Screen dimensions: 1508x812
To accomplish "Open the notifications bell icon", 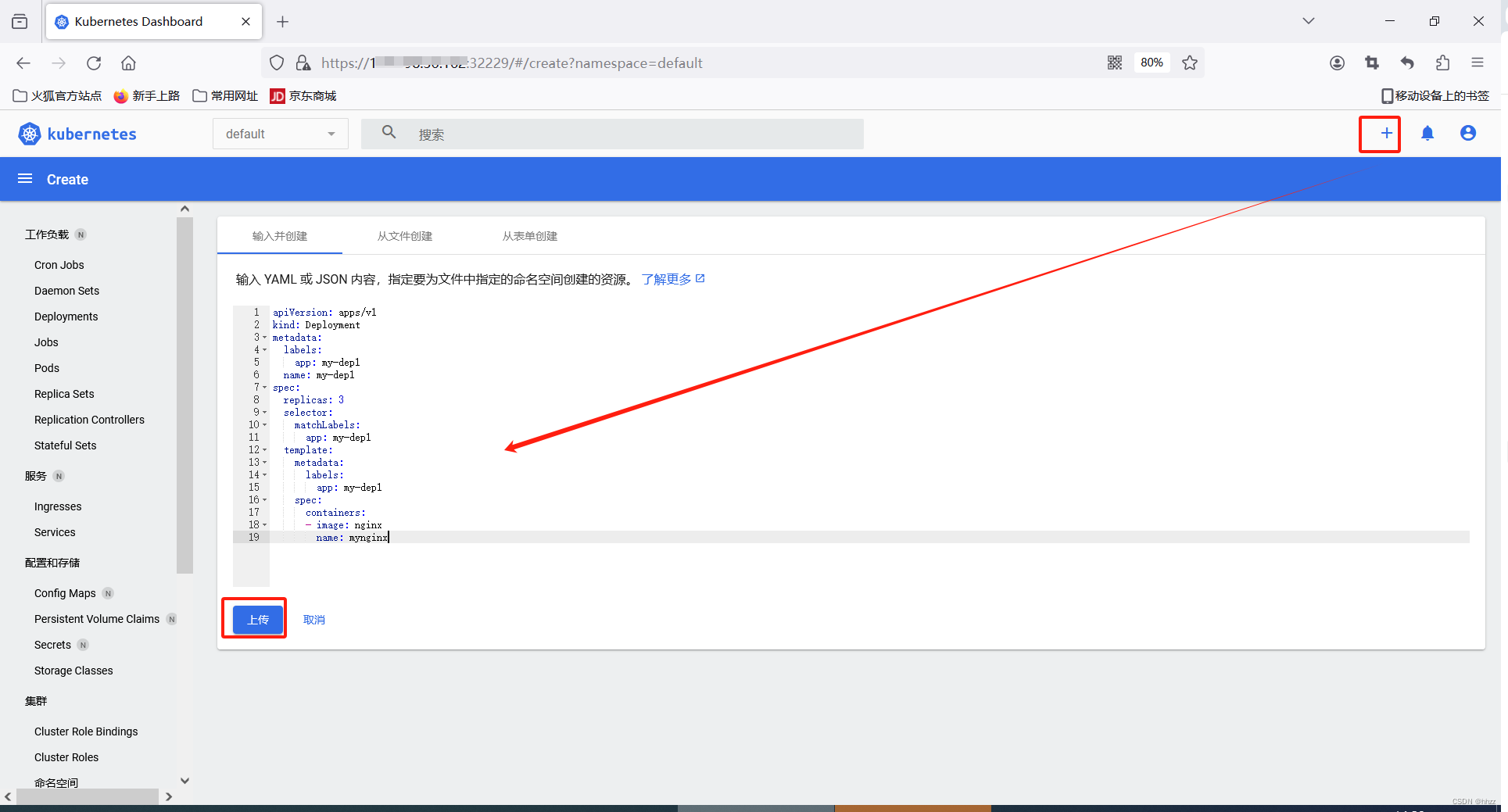I will [1427, 133].
